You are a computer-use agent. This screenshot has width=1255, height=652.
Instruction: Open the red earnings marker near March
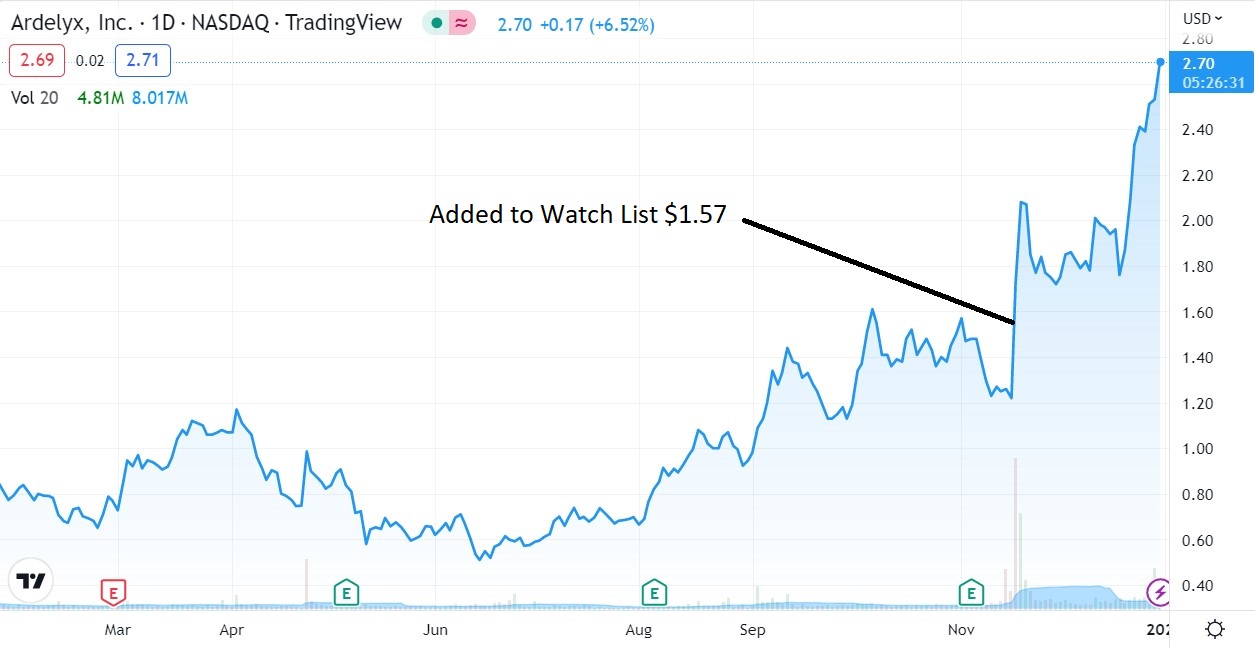pos(113,592)
